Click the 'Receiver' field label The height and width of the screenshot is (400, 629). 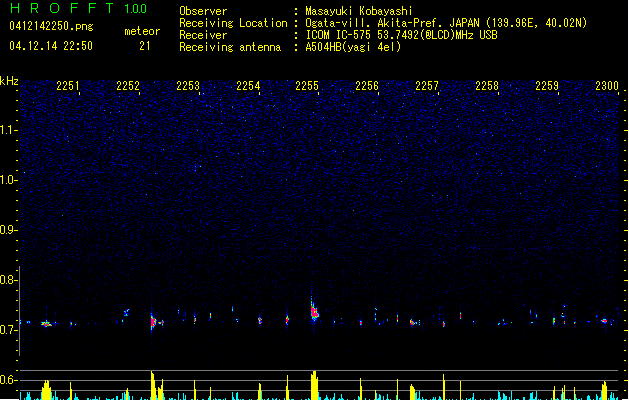(x=203, y=35)
